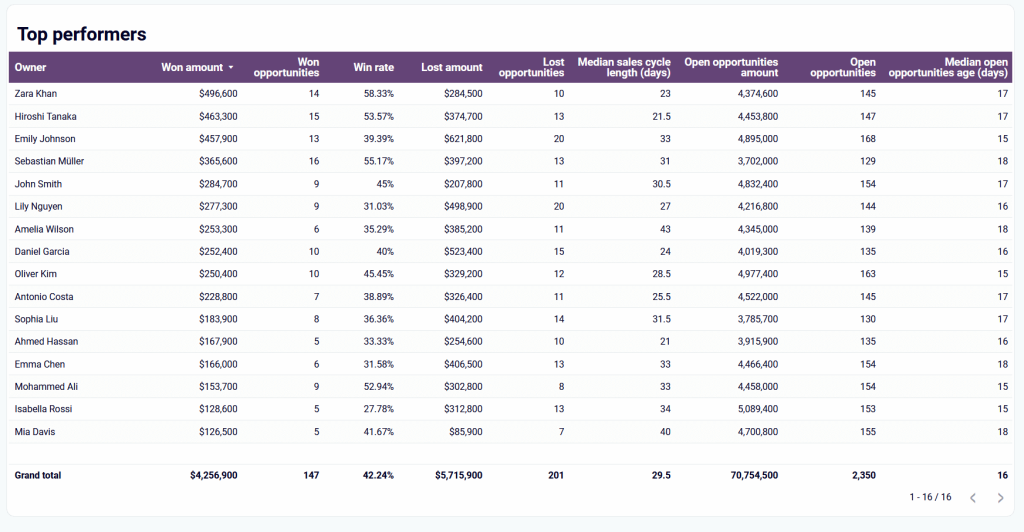Click the Top performers title
1024x532 pixels.
coord(82,34)
